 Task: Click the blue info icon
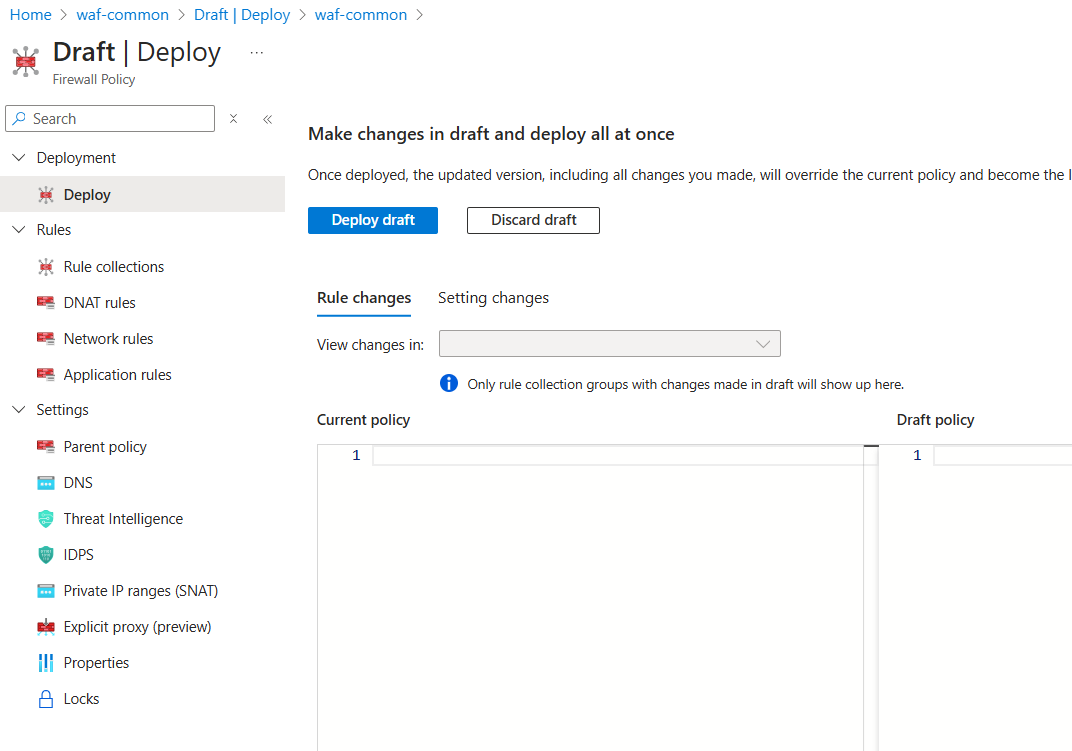[x=448, y=383]
